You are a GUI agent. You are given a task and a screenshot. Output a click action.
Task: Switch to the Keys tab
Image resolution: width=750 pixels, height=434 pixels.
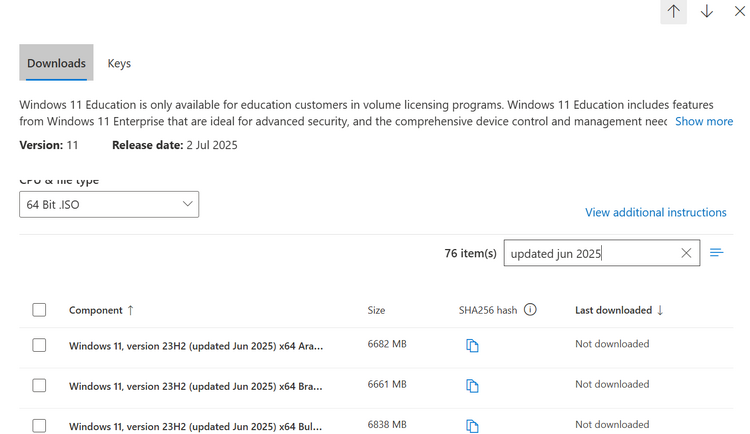[x=119, y=63]
